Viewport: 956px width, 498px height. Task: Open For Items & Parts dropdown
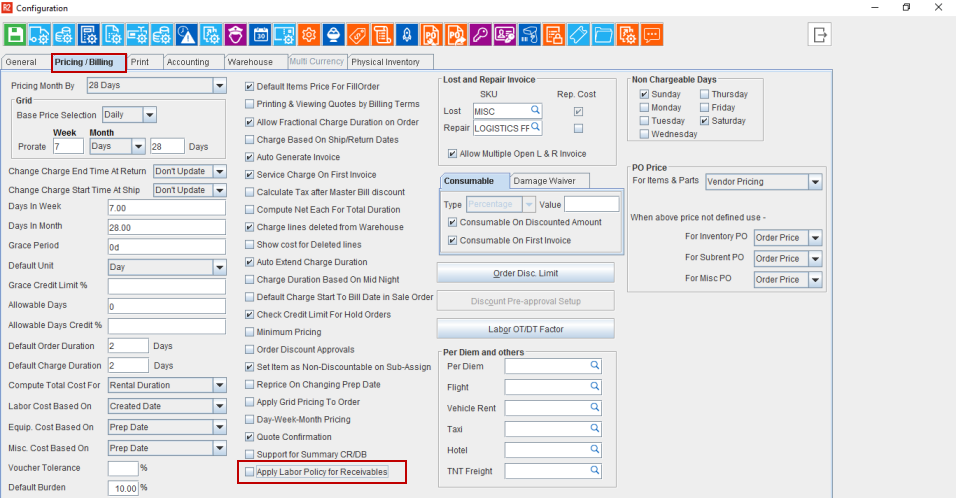815,182
